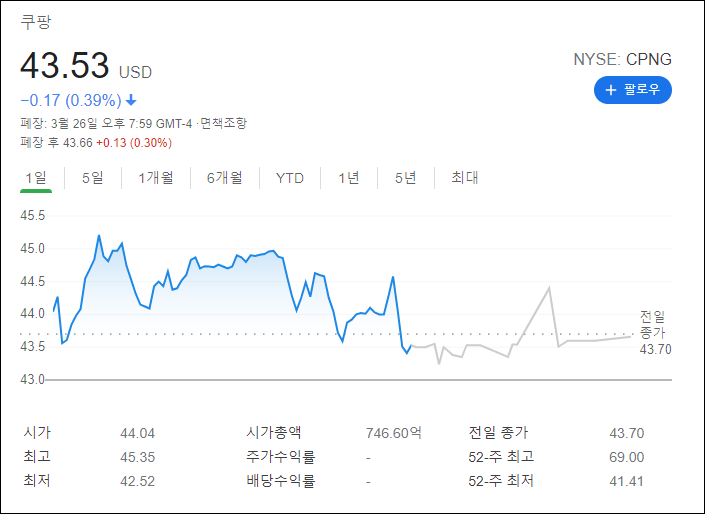Click the 45.5 y-axis label
This screenshot has height=514, width=705.
tap(33, 216)
